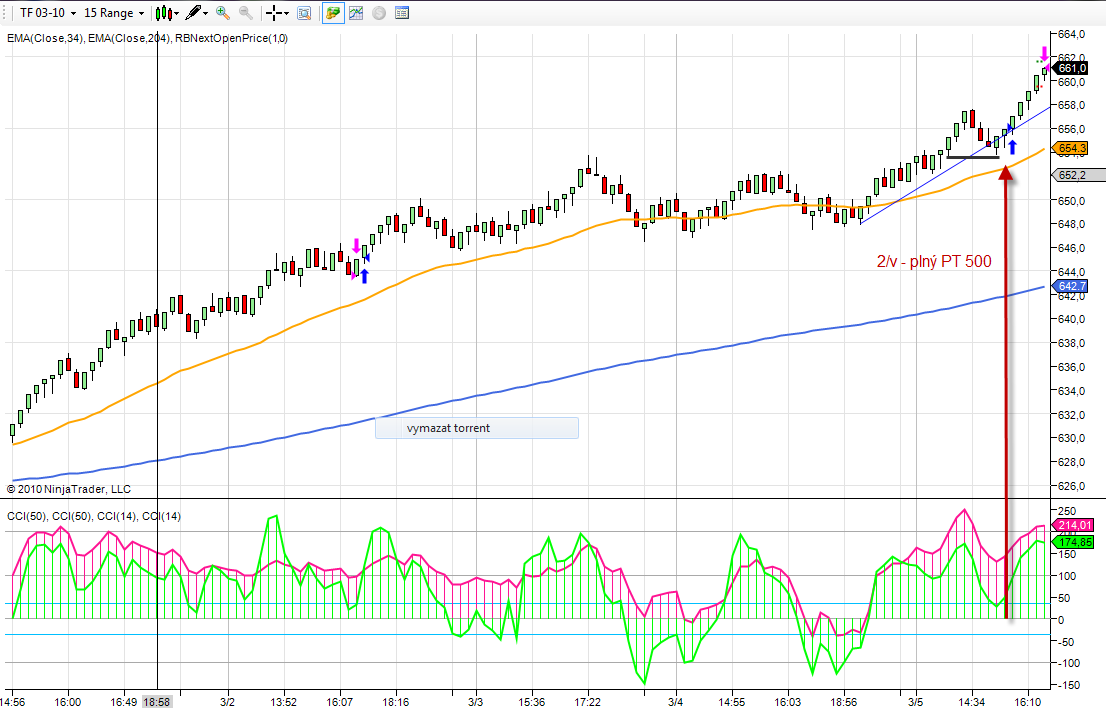Click the 16:00 time axis label
The height and width of the screenshot is (714, 1106).
(68, 702)
